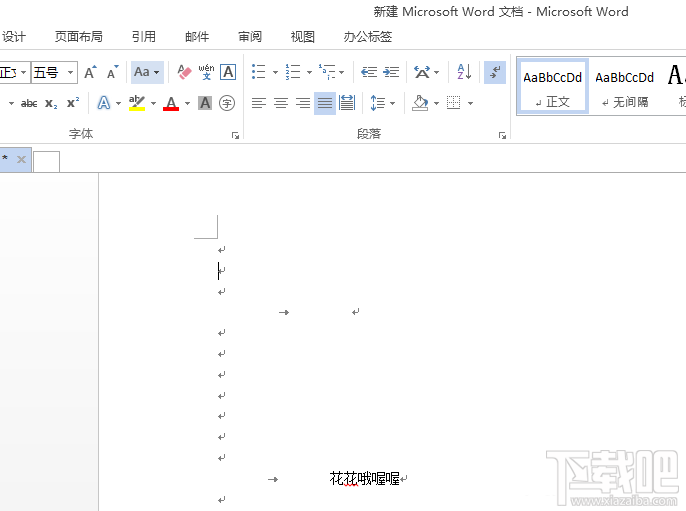Expand font color dropdown arrow

point(187,104)
